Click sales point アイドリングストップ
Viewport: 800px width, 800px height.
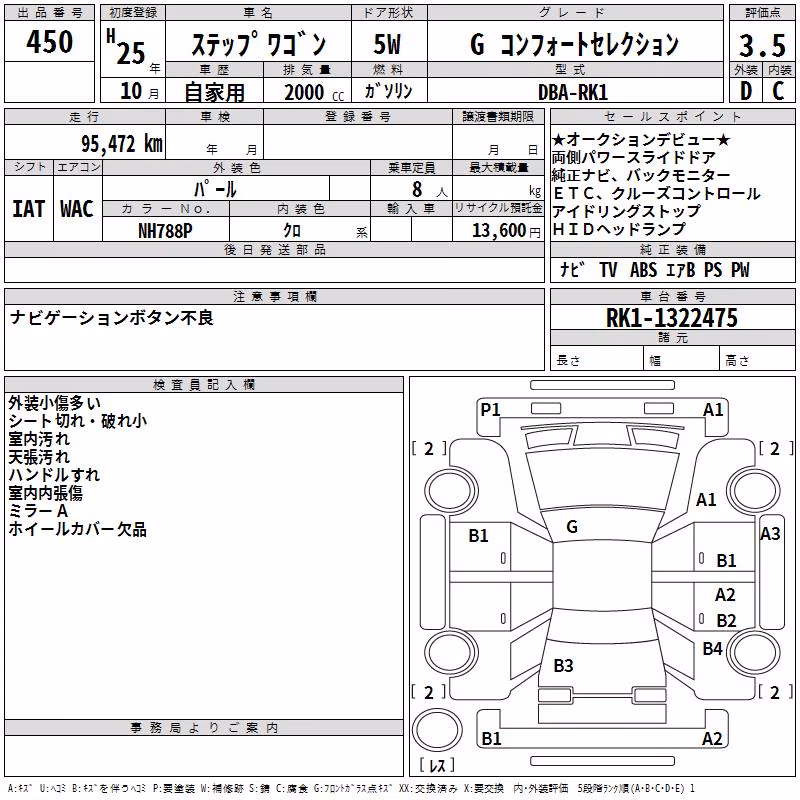tap(627, 211)
